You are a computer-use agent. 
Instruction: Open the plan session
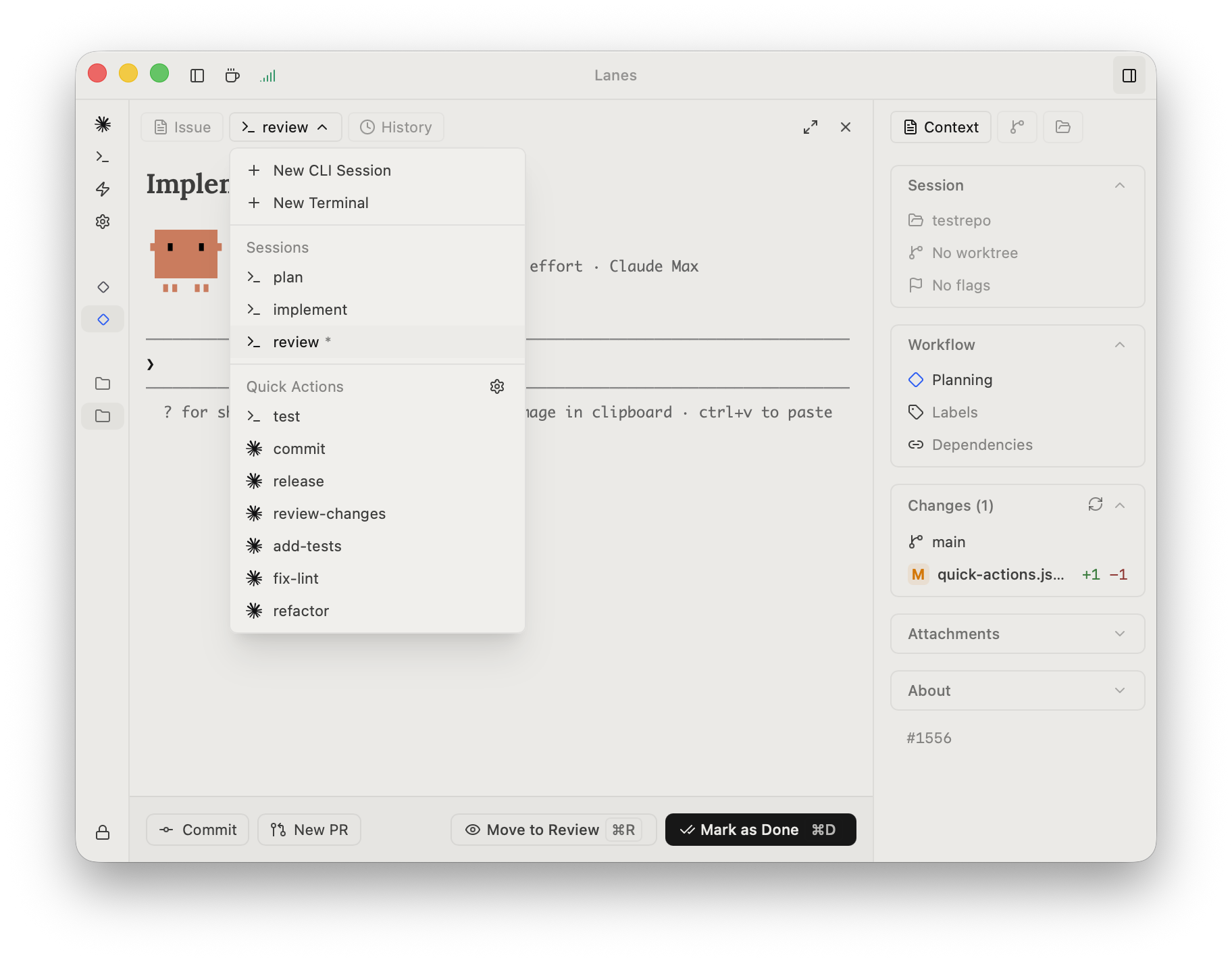click(x=377, y=277)
